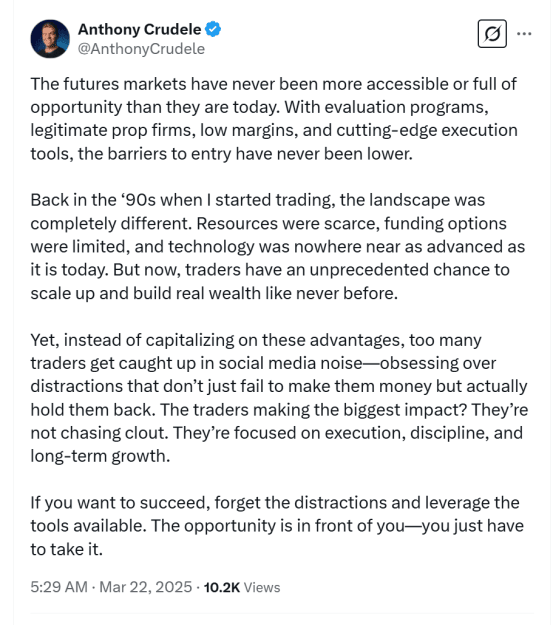553x625 pixels.
Task: Click the phrase "Resources were scarce"
Action: (288, 223)
